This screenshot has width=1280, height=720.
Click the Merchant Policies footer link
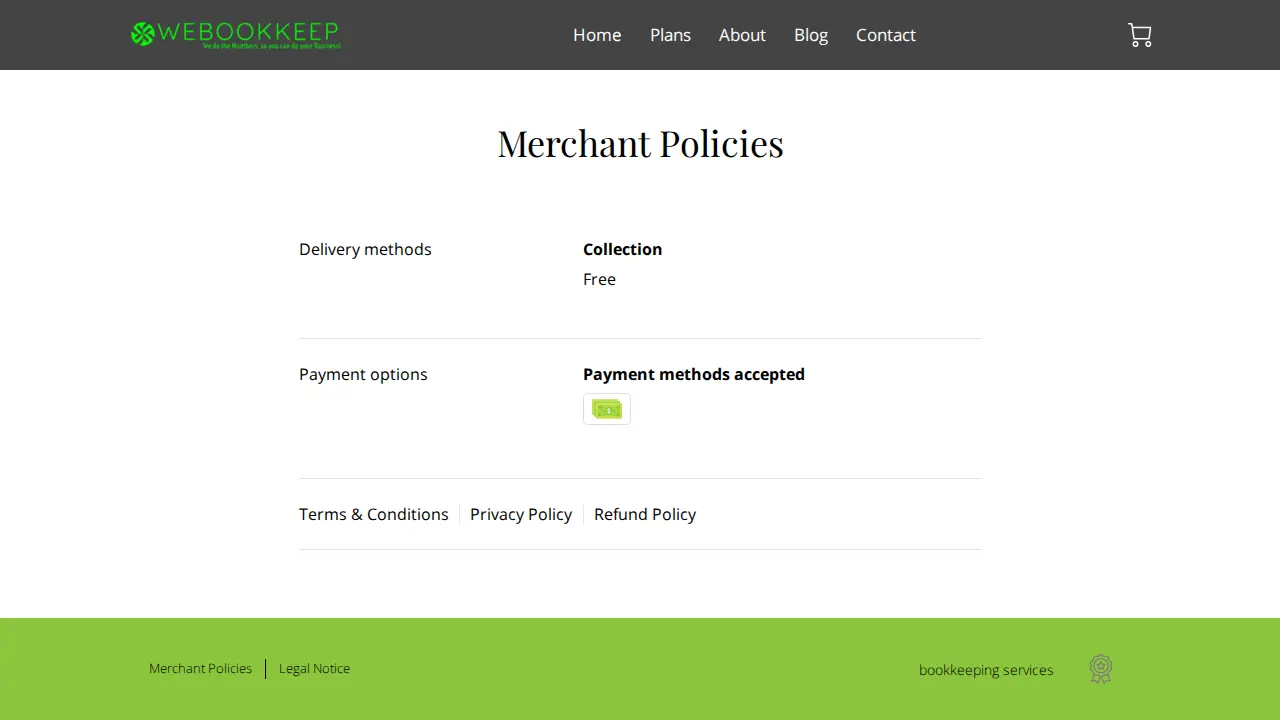(x=200, y=668)
